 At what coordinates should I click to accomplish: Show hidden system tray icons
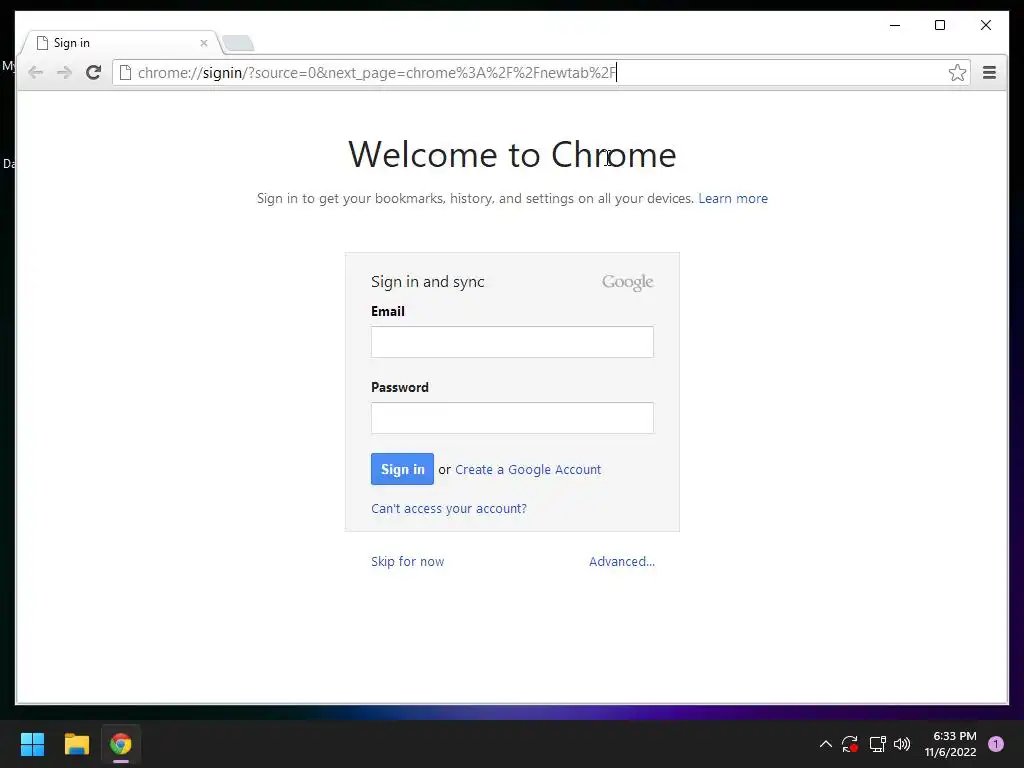[x=825, y=744]
